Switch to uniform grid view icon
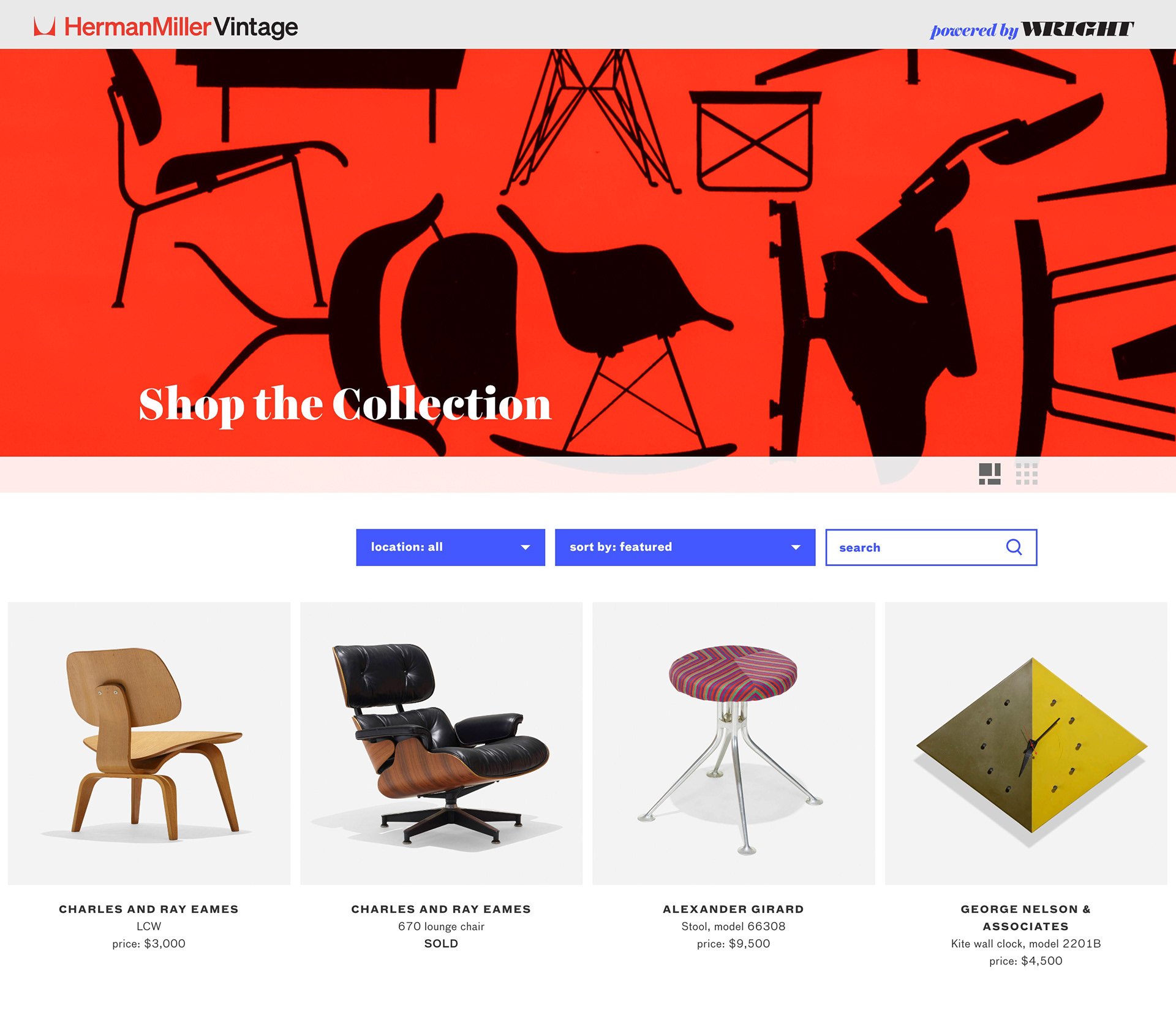Viewport: 1176px width, 1028px height. 1027,474
